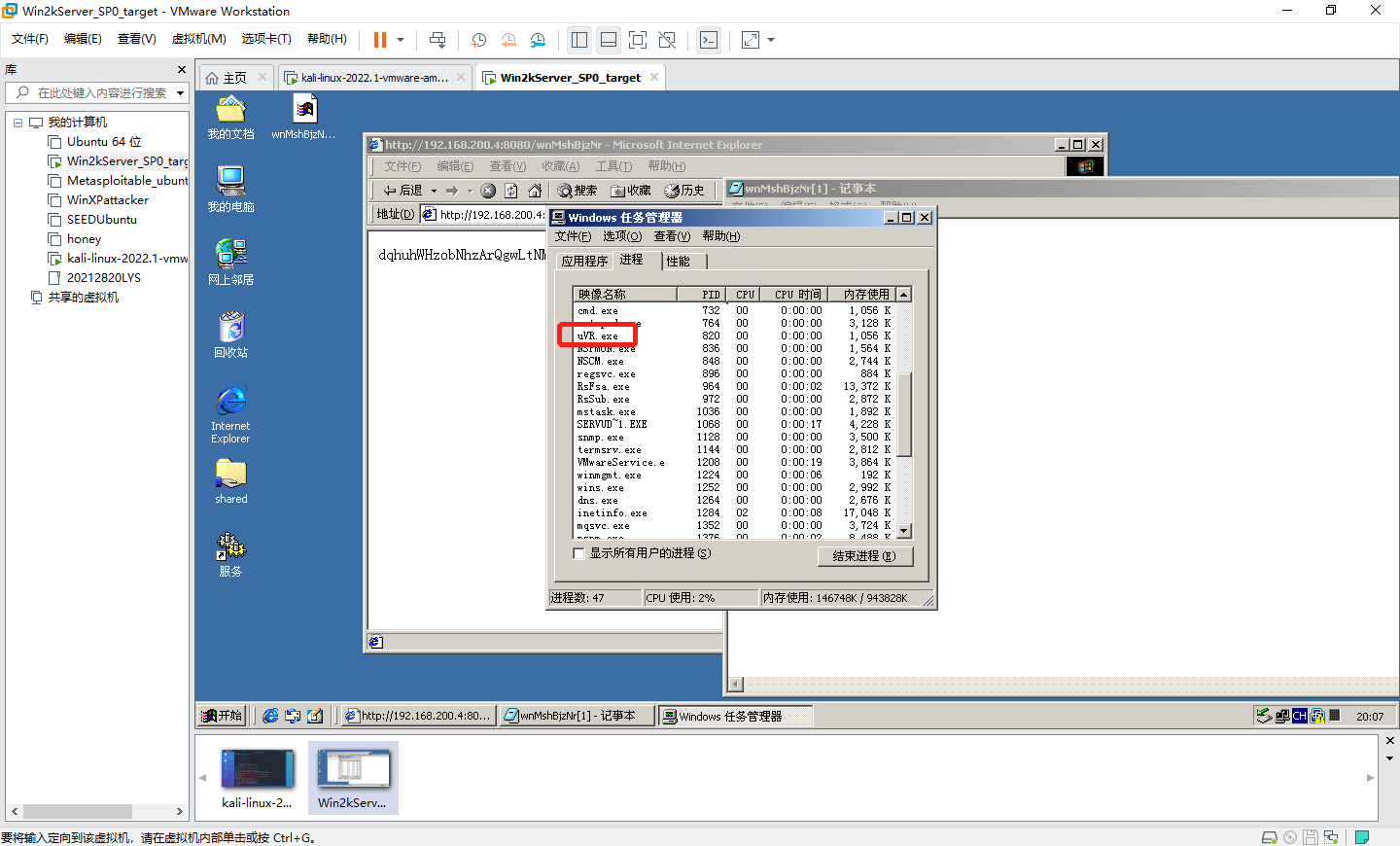Click the 记事本 notepad taskbar button
1400x846 pixels.
click(577, 716)
